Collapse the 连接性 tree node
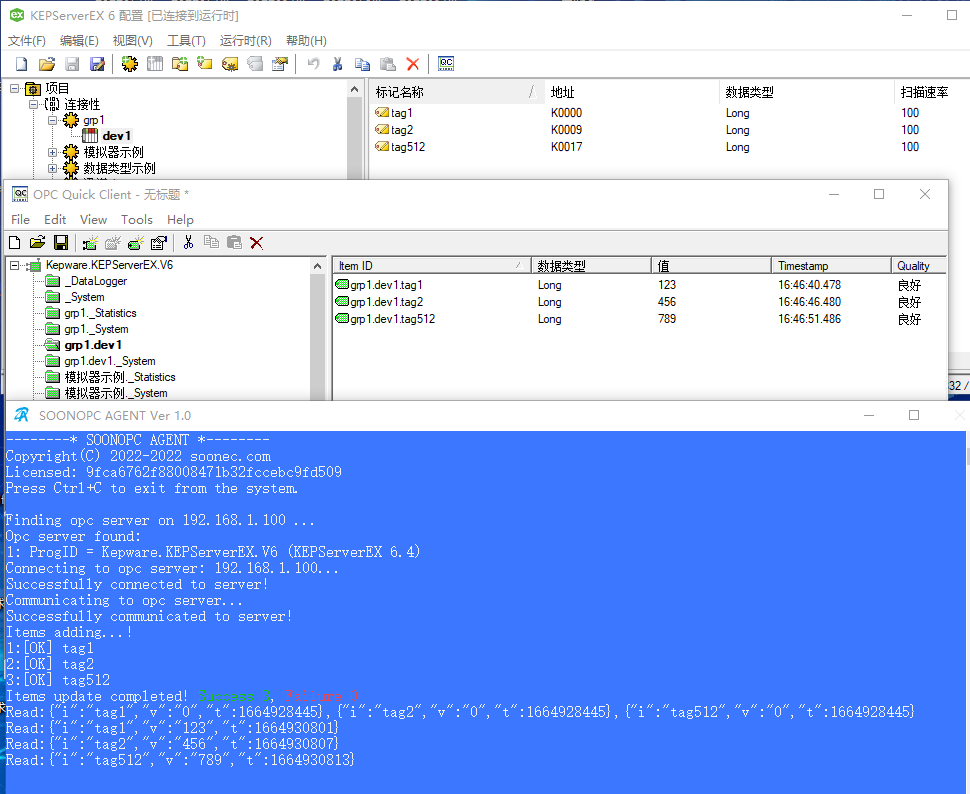The height and width of the screenshot is (794, 970). (33, 104)
